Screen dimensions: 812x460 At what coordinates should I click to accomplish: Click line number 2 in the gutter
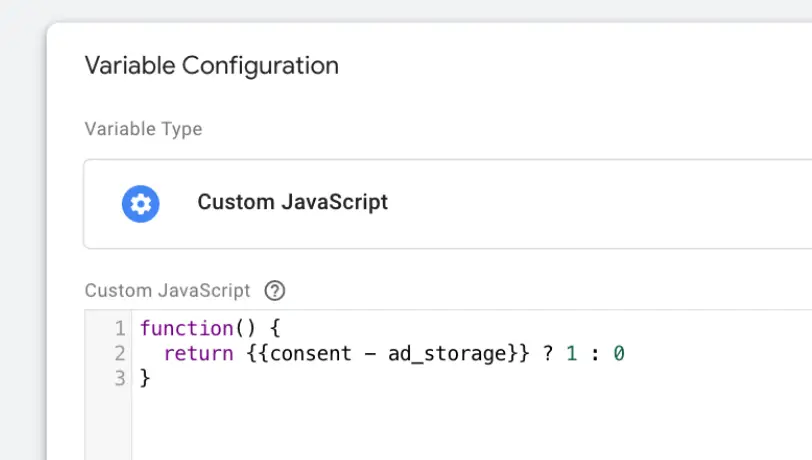click(x=120, y=353)
